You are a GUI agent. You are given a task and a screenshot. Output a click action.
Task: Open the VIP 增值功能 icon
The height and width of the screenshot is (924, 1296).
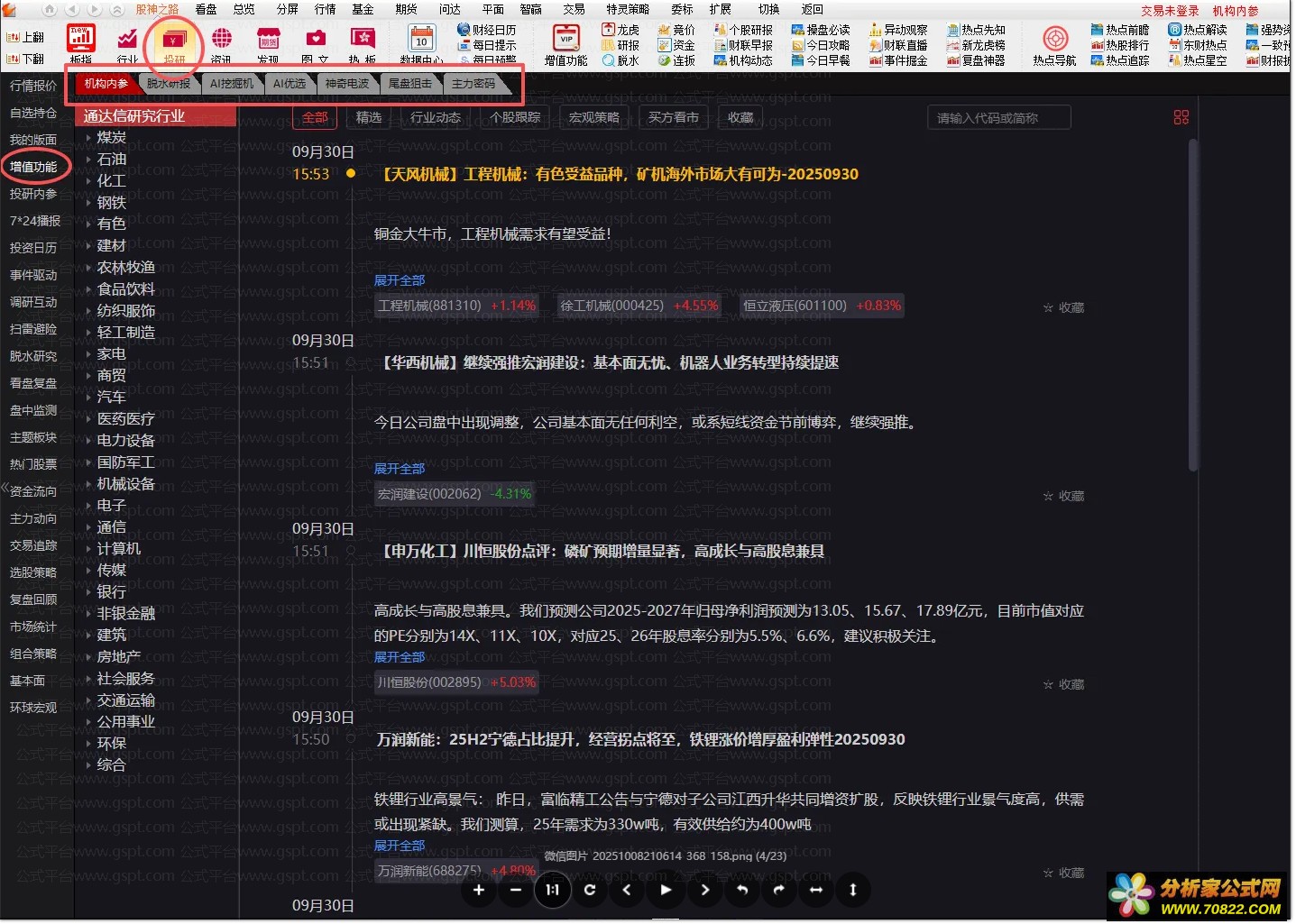(566, 43)
